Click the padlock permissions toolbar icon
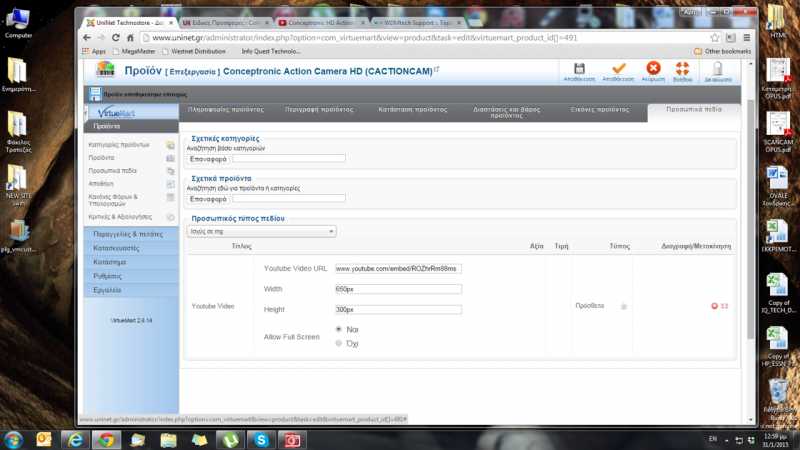This screenshot has height=450, width=800. coord(718,68)
